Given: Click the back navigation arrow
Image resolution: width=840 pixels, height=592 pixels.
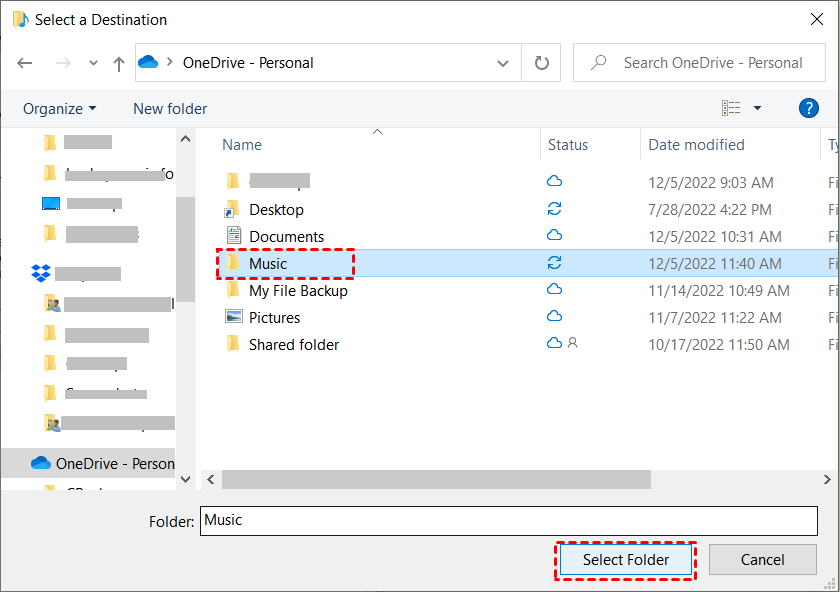Looking at the screenshot, I should 24,62.
